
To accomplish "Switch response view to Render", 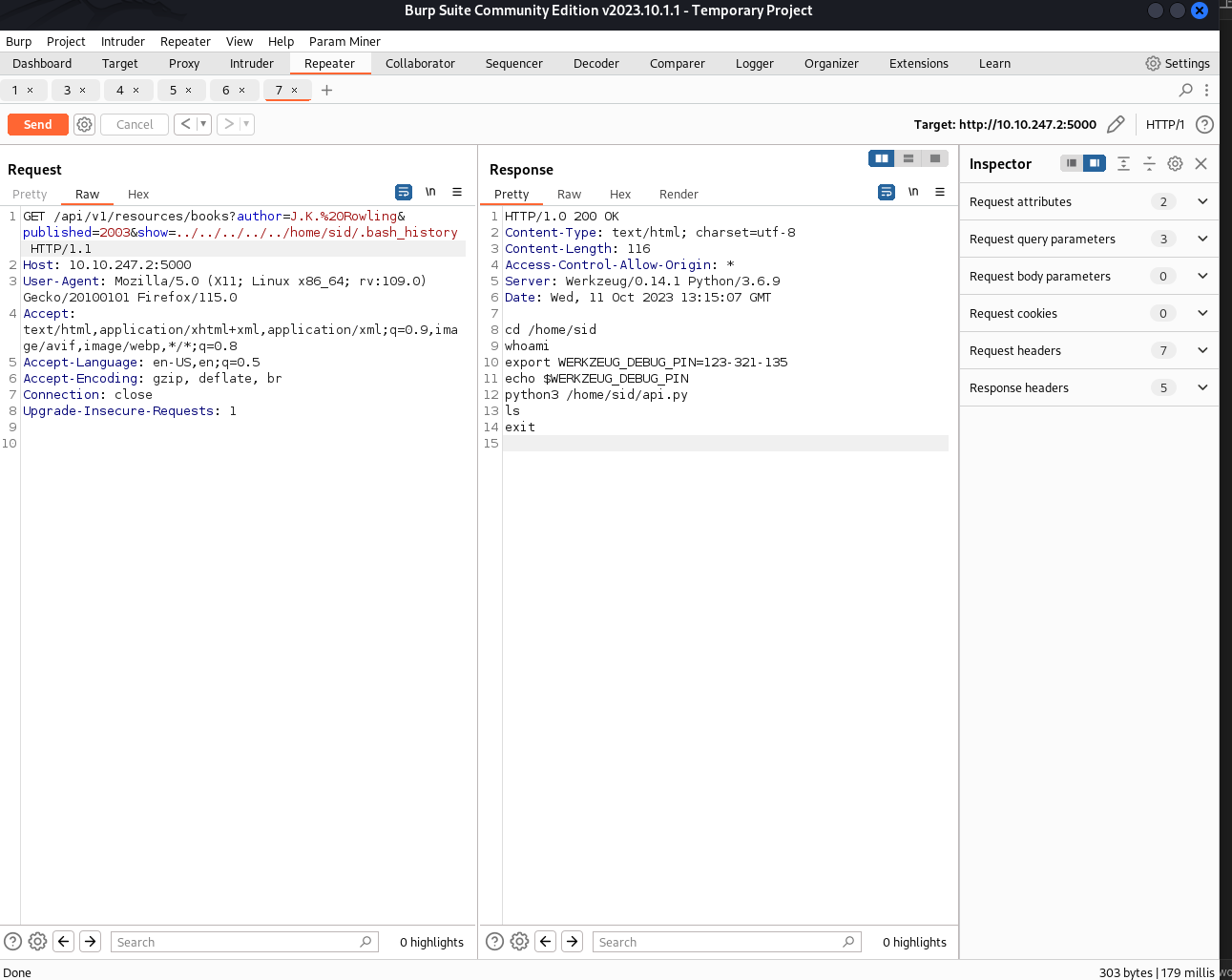I will (x=679, y=194).
